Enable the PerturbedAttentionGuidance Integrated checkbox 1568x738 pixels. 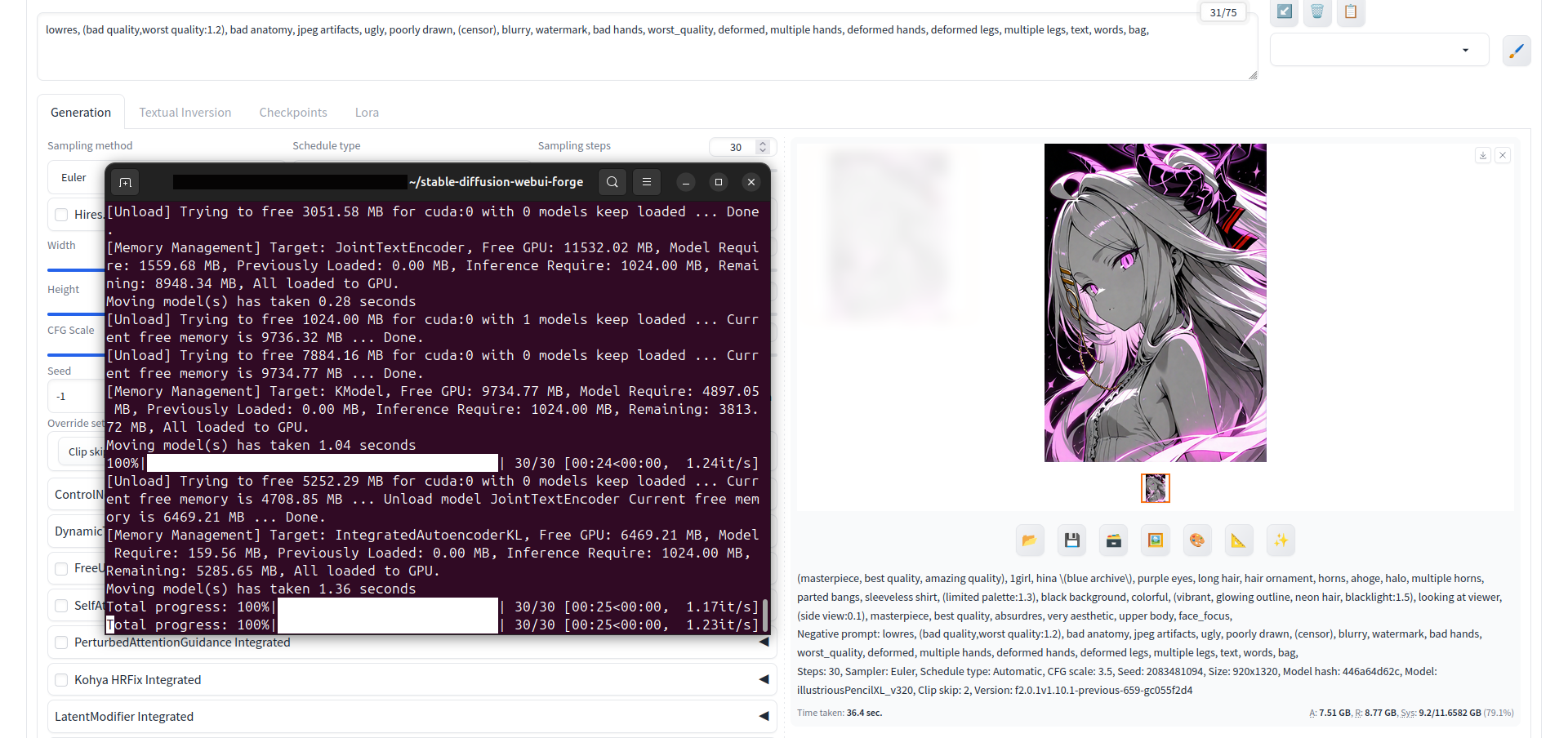(x=61, y=642)
